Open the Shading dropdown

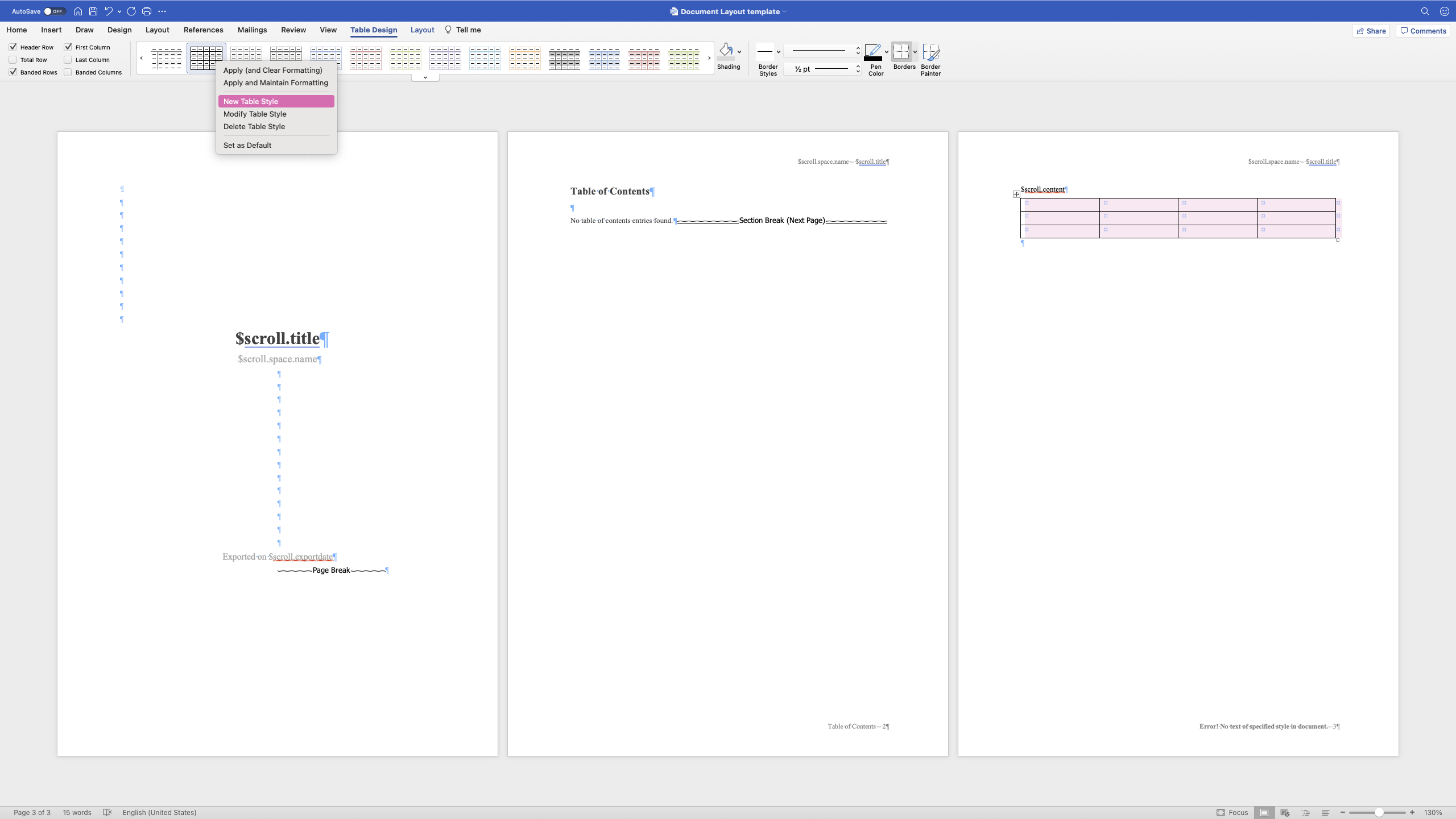tap(739, 51)
